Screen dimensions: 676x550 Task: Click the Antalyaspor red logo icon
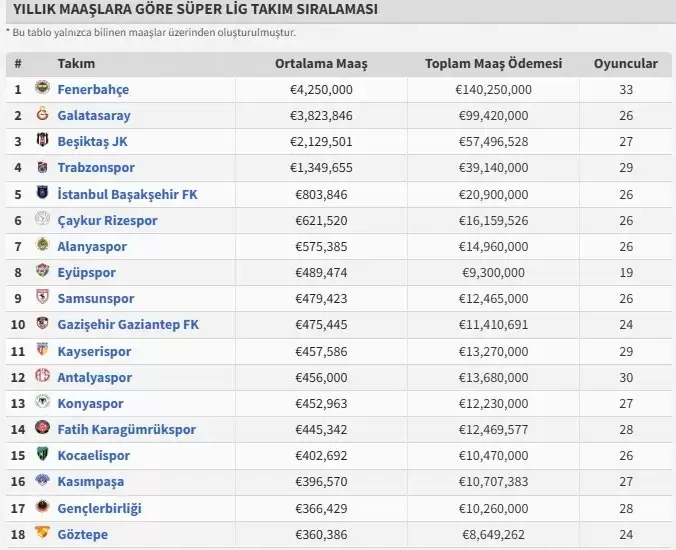pyautogui.click(x=43, y=377)
